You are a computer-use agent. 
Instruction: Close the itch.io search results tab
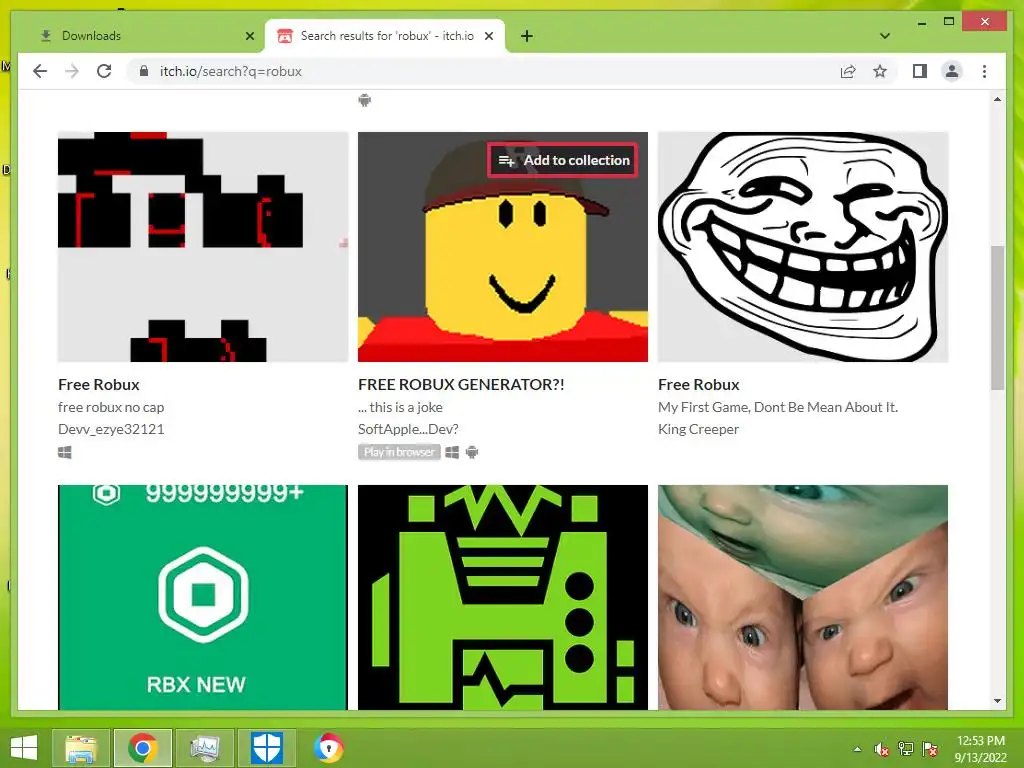pyautogui.click(x=488, y=36)
